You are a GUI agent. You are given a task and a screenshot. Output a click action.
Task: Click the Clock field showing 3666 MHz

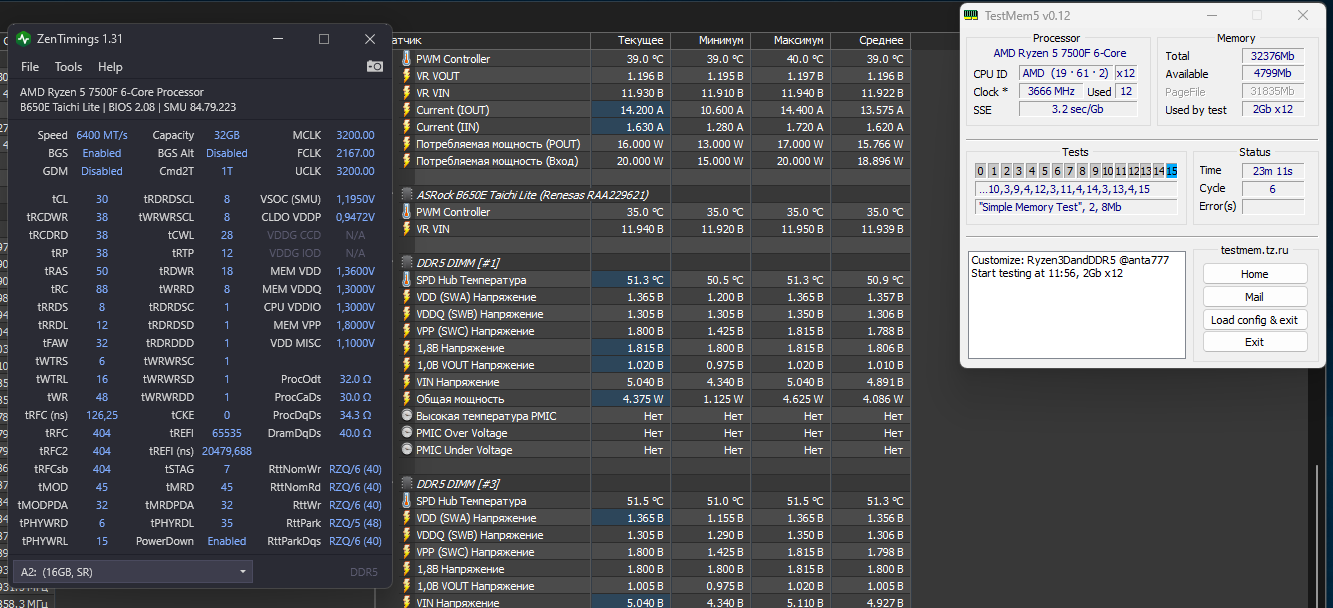tap(1050, 91)
